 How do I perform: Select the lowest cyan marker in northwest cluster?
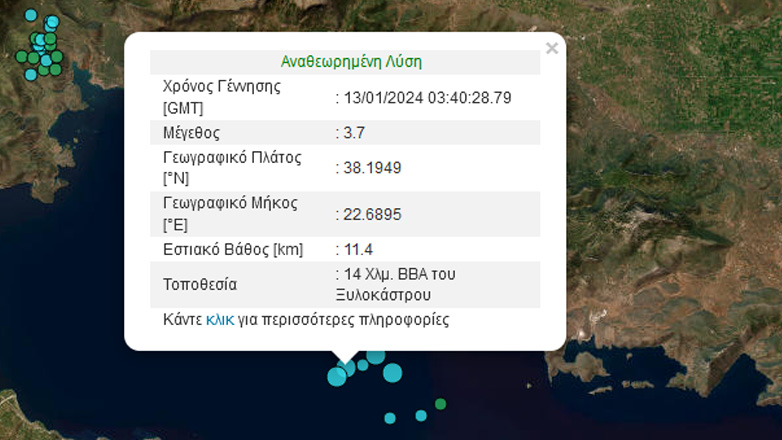pos(31,74)
